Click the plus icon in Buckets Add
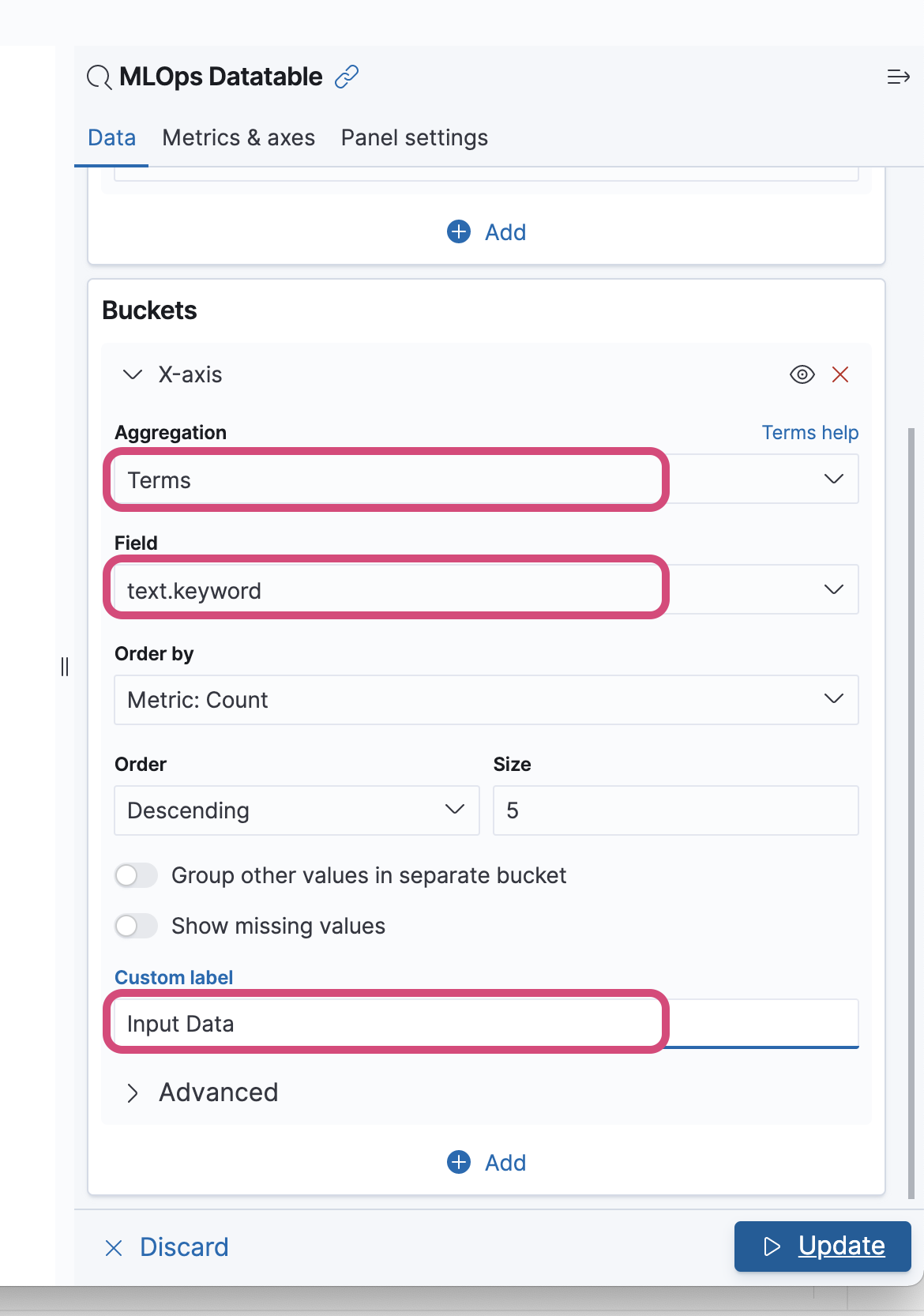 pyautogui.click(x=459, y=1162)
